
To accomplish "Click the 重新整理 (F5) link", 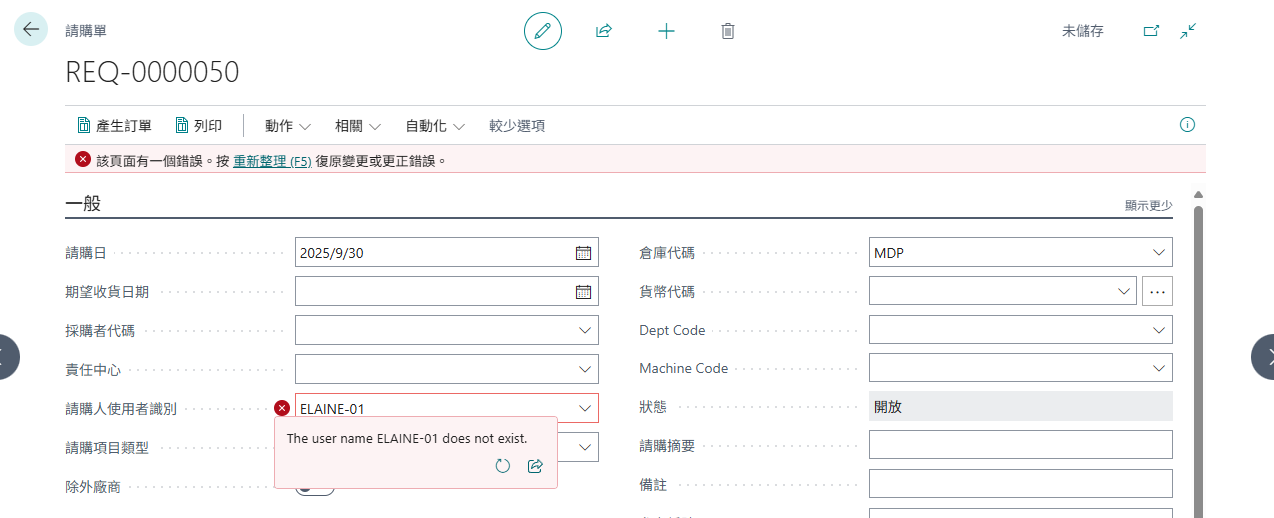I will pos(273,160).
